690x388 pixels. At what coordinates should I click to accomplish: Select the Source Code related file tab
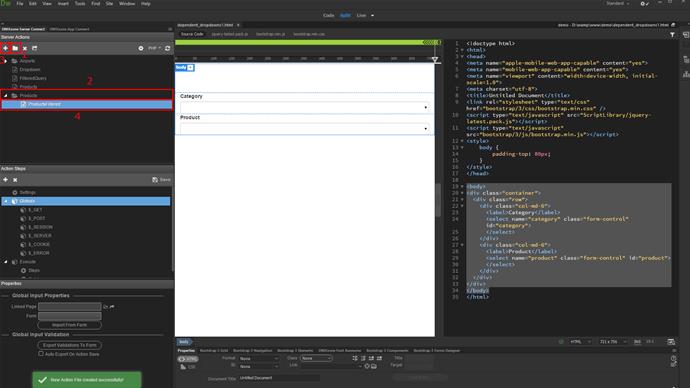(192, 34)
